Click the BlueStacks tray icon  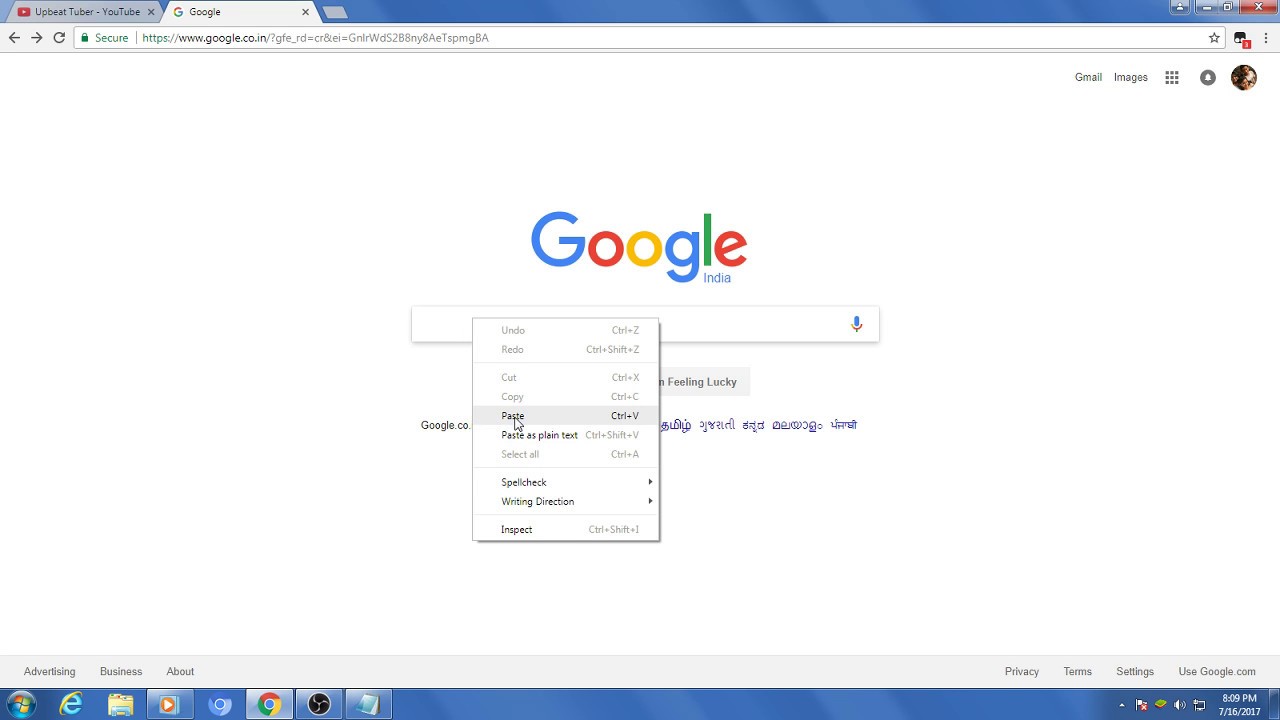1161,705
